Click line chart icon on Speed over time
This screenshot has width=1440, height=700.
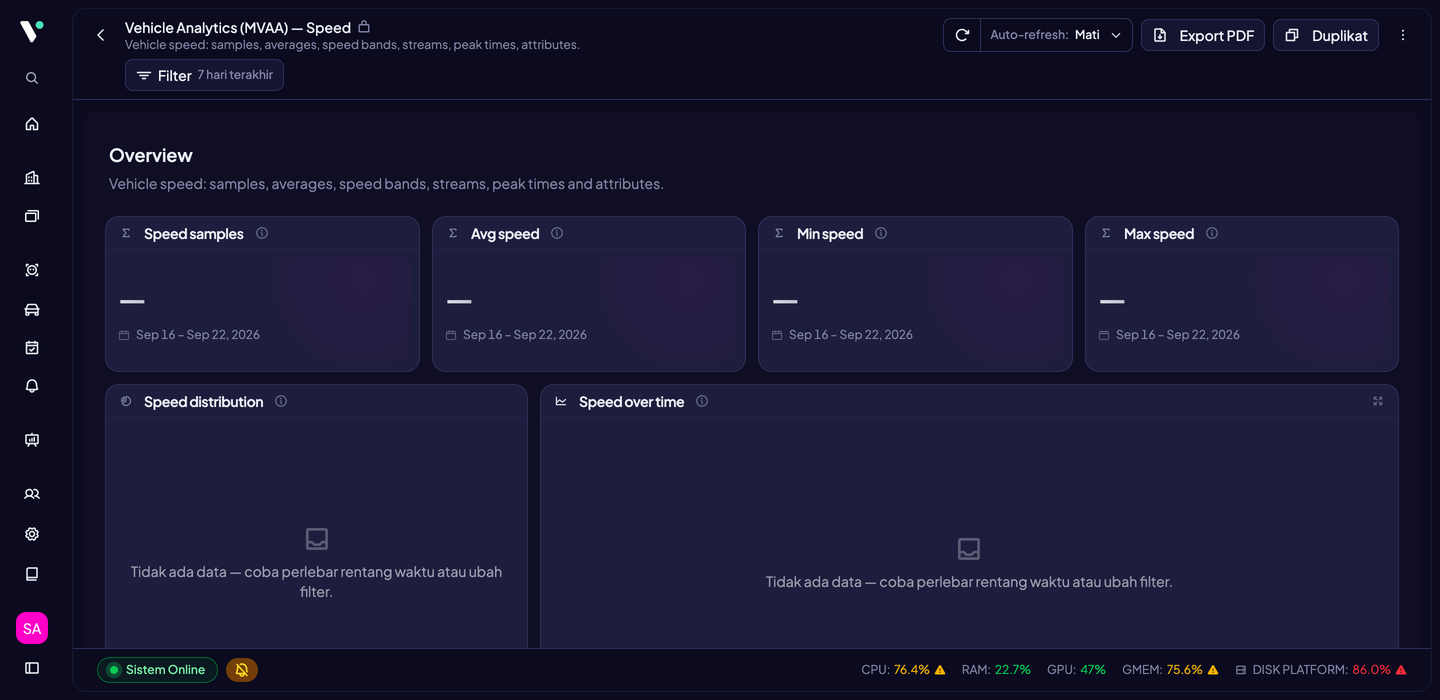coord(561,401)
